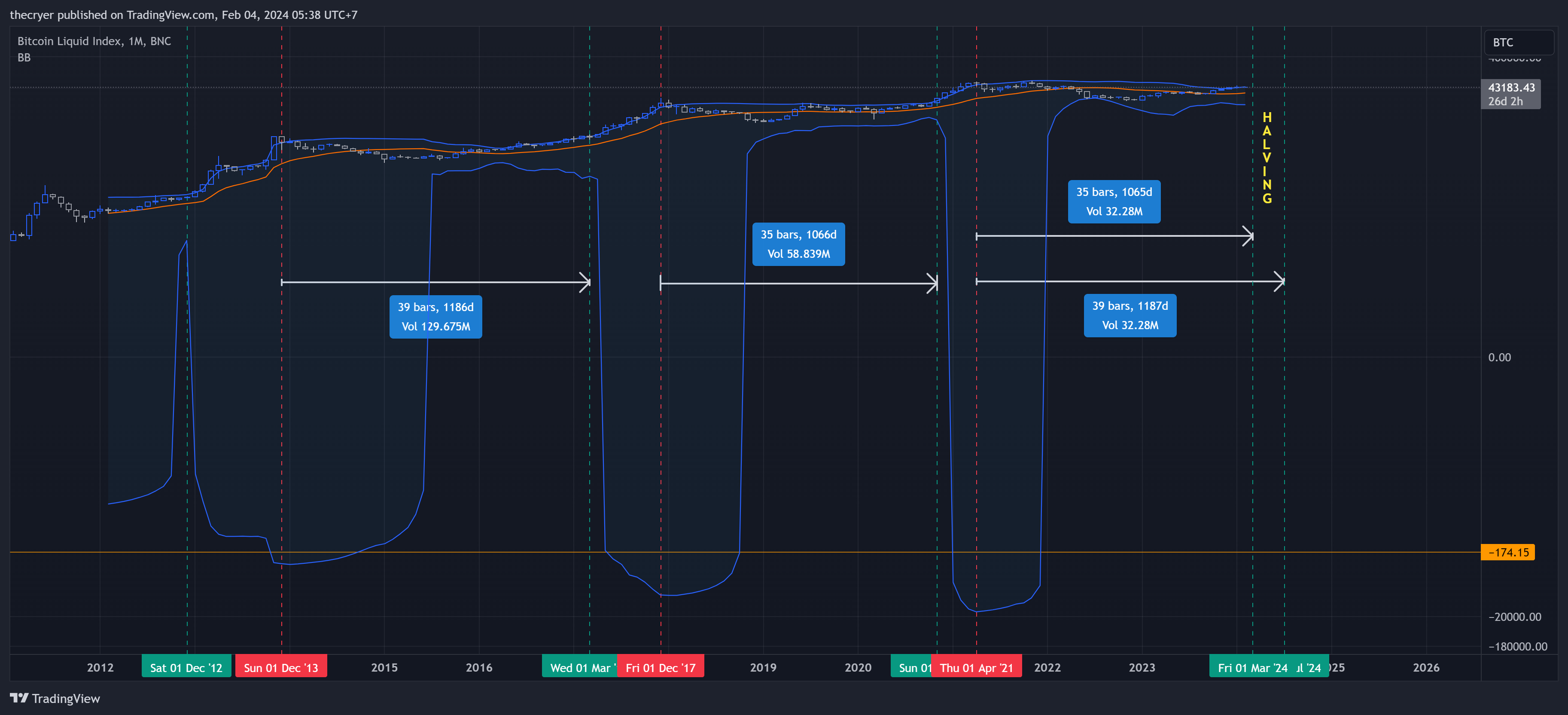1568x715 pixels.
Task: Click the 2016 year label on time axis
Action: [479, 667]
